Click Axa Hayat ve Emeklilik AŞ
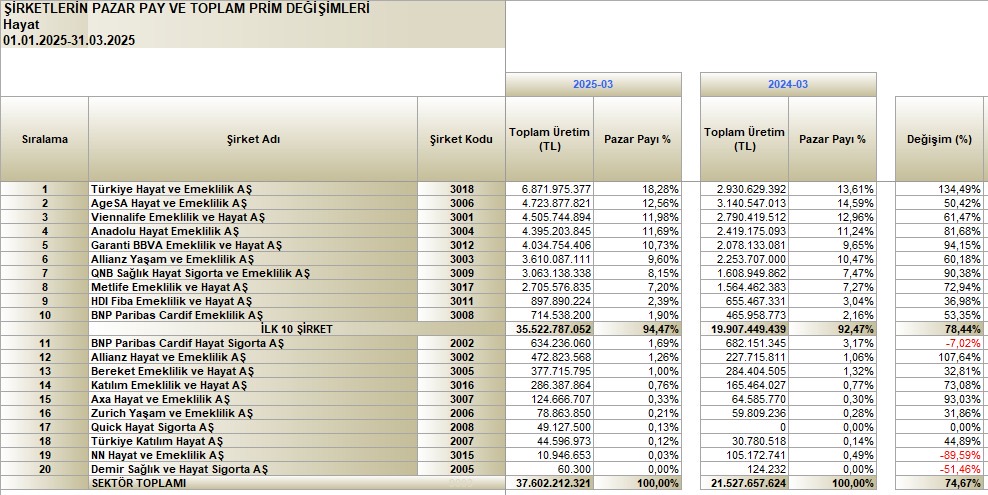This screenshot has height=495, width=988. [x=253, y=399]
